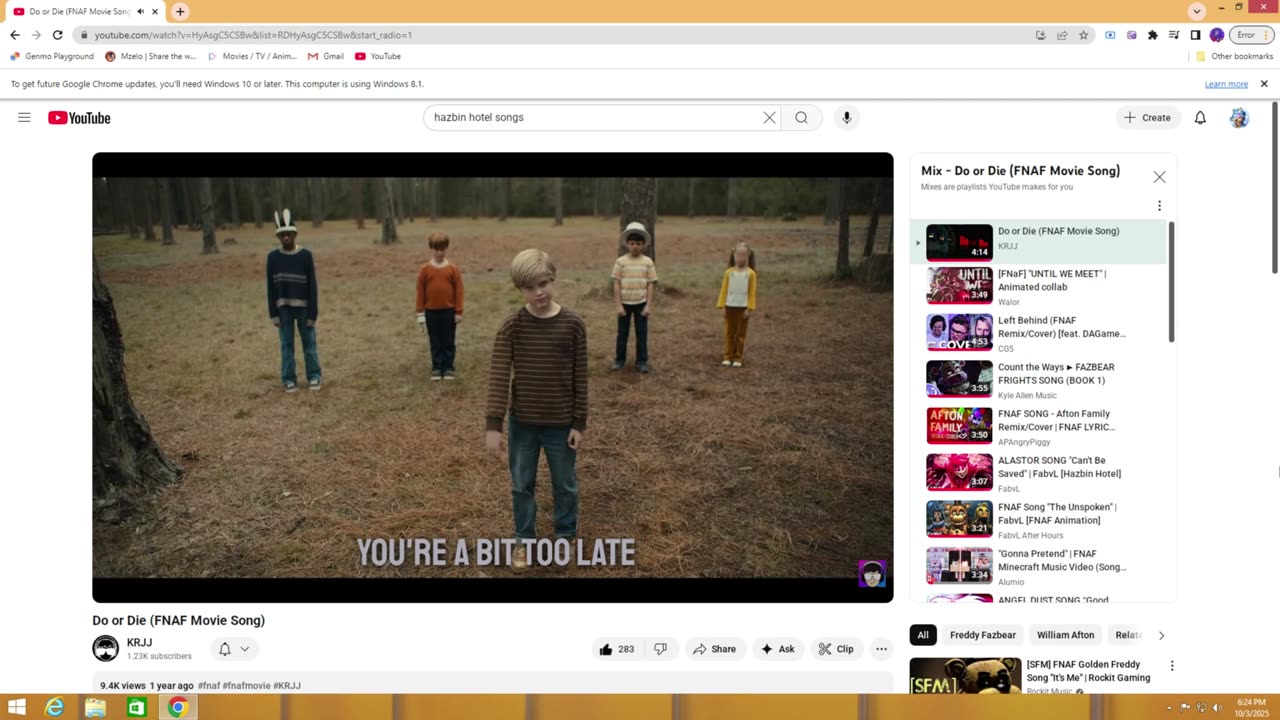1280x720 pixels.
Task: Toggle the Chrome side panel
Action: pyautogui.click(x=1195, y=35)
